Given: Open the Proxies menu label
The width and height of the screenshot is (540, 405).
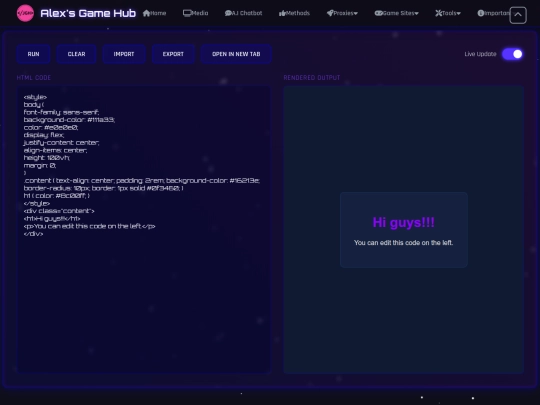Looking at the screenshot, I should tap(343, 13).
